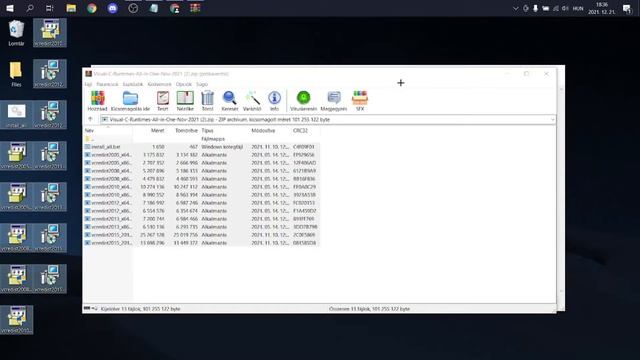Open the Nézőke (View) toolbar icon
640x360 pixels.
pyautogui.click(x=185, y=101)
